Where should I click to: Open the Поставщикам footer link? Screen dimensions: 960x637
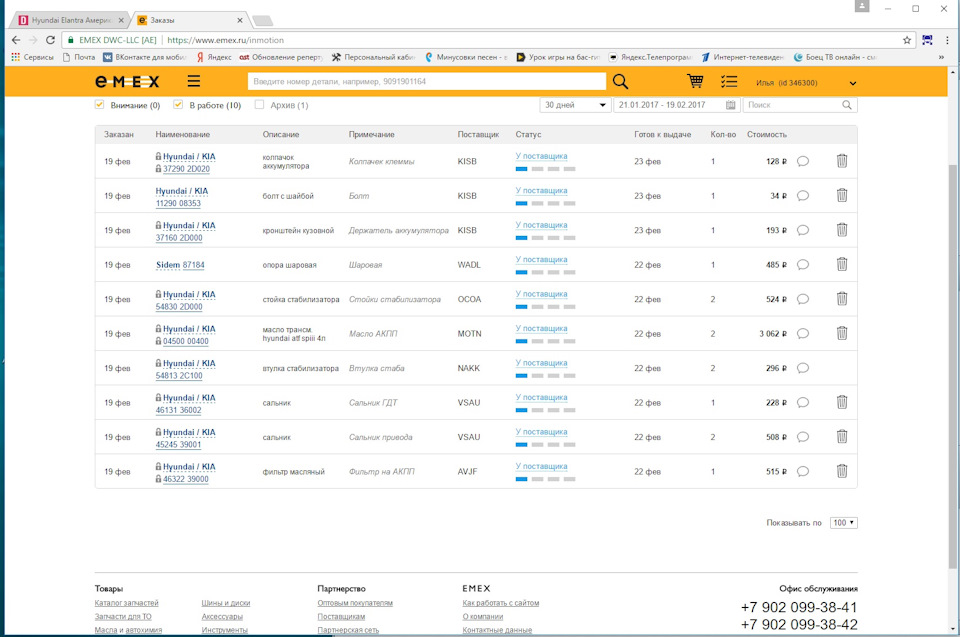tap(341, 617)
